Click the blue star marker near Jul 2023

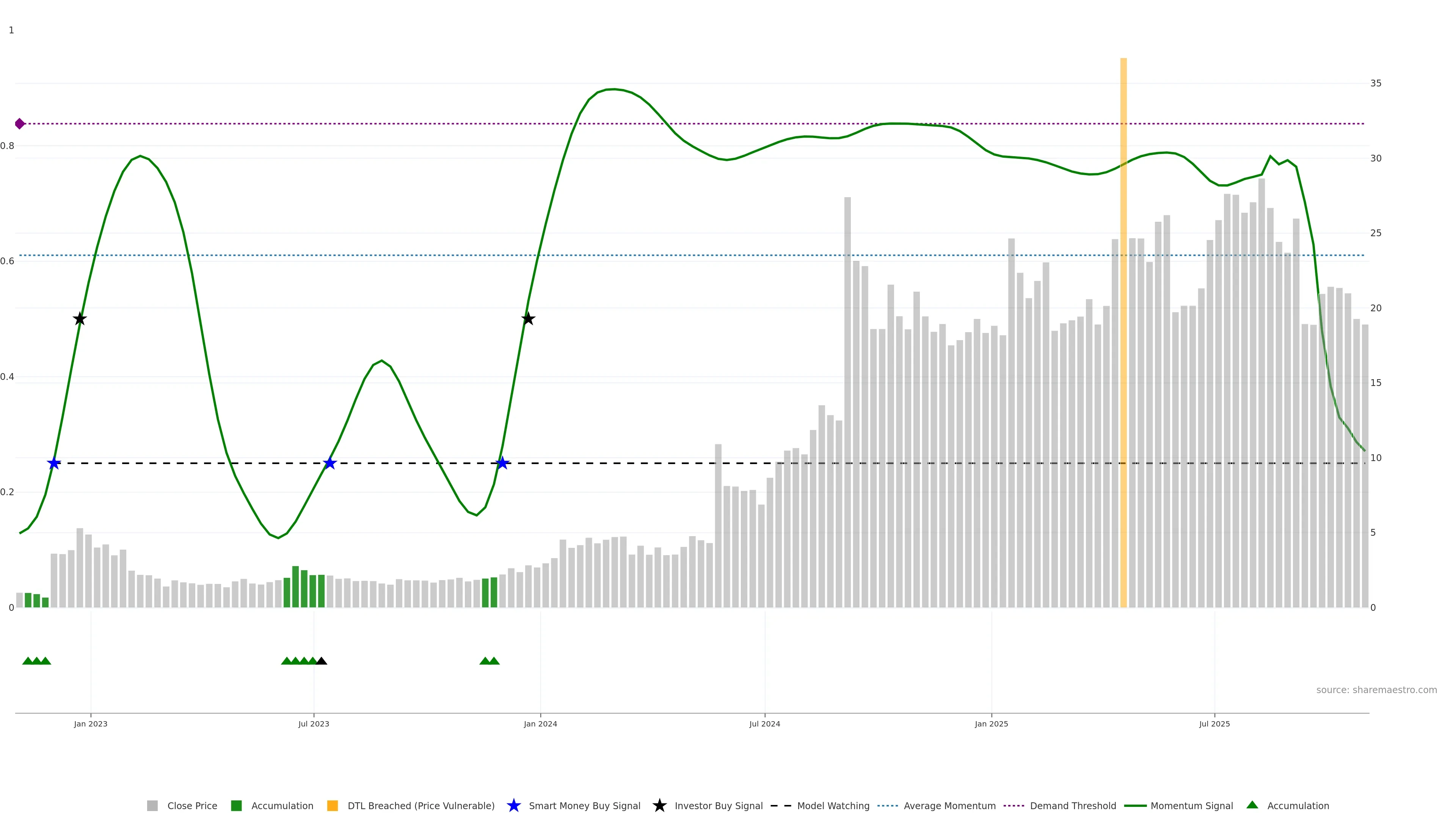click(x=330, y=463)
